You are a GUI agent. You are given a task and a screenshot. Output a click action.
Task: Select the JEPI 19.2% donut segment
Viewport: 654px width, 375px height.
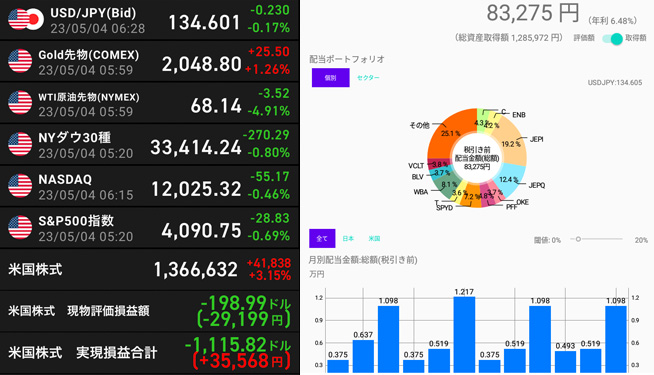click(512, 144)
